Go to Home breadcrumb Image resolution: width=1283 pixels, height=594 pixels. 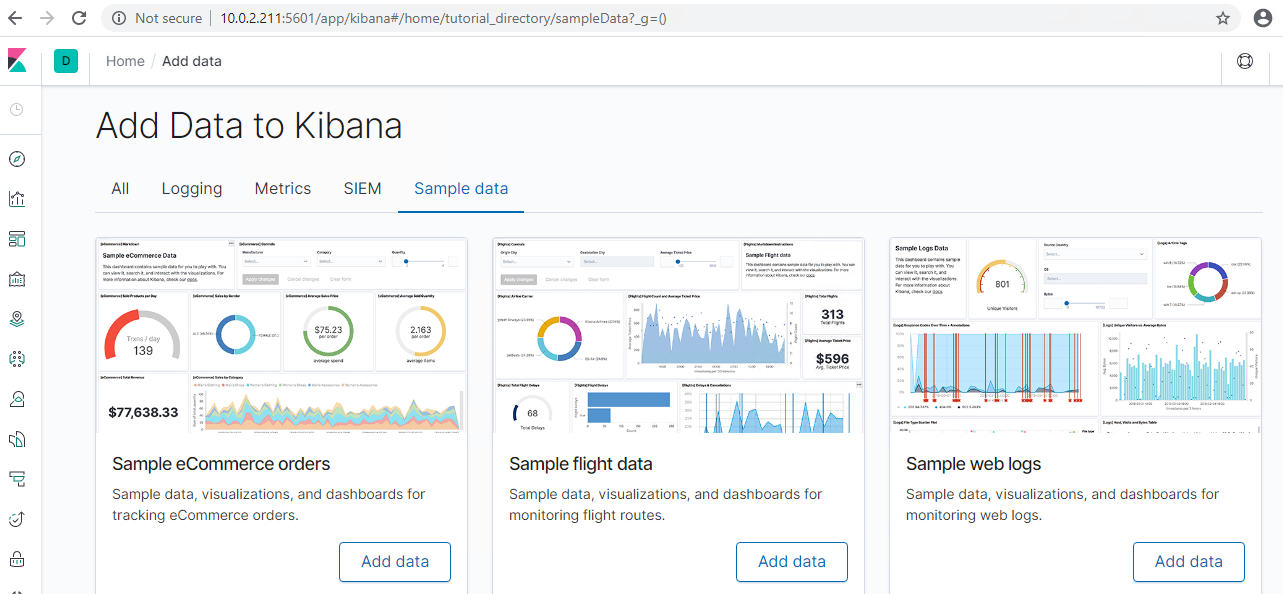coord(125,61)
